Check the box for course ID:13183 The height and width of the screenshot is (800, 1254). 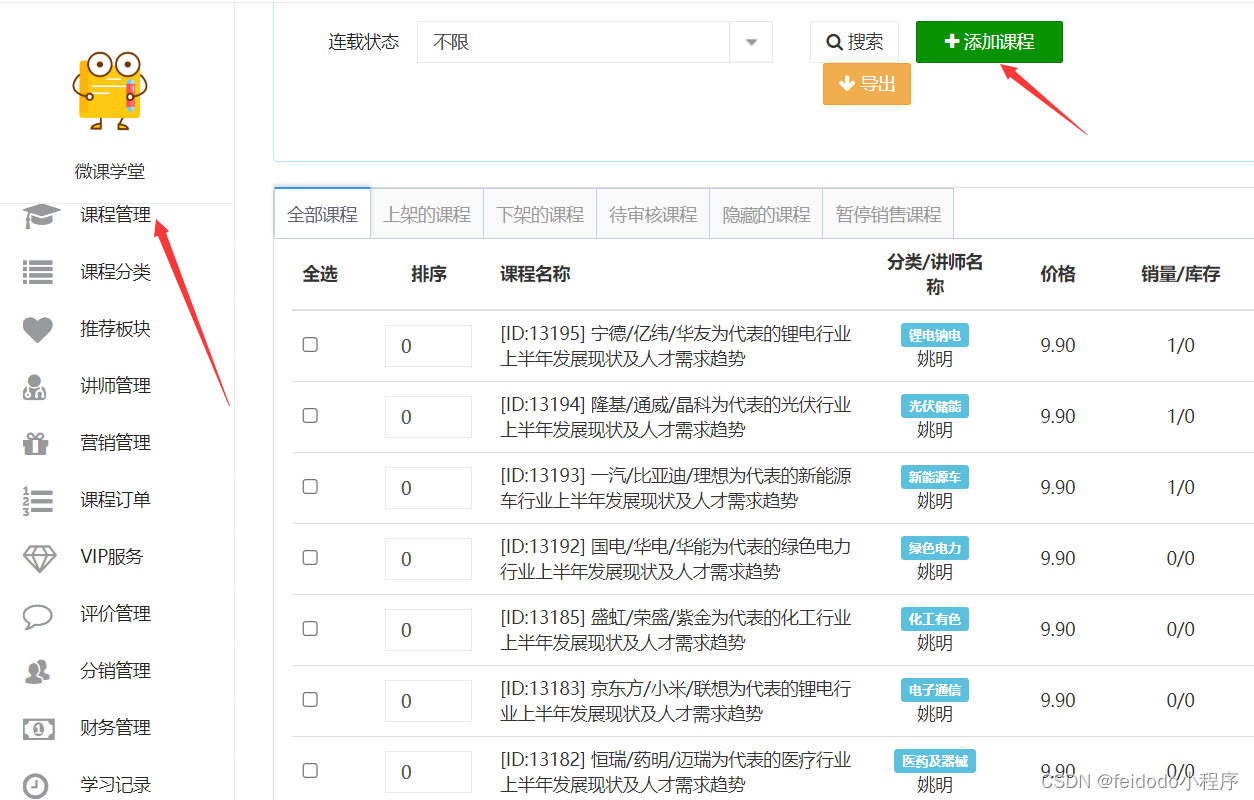310,699
